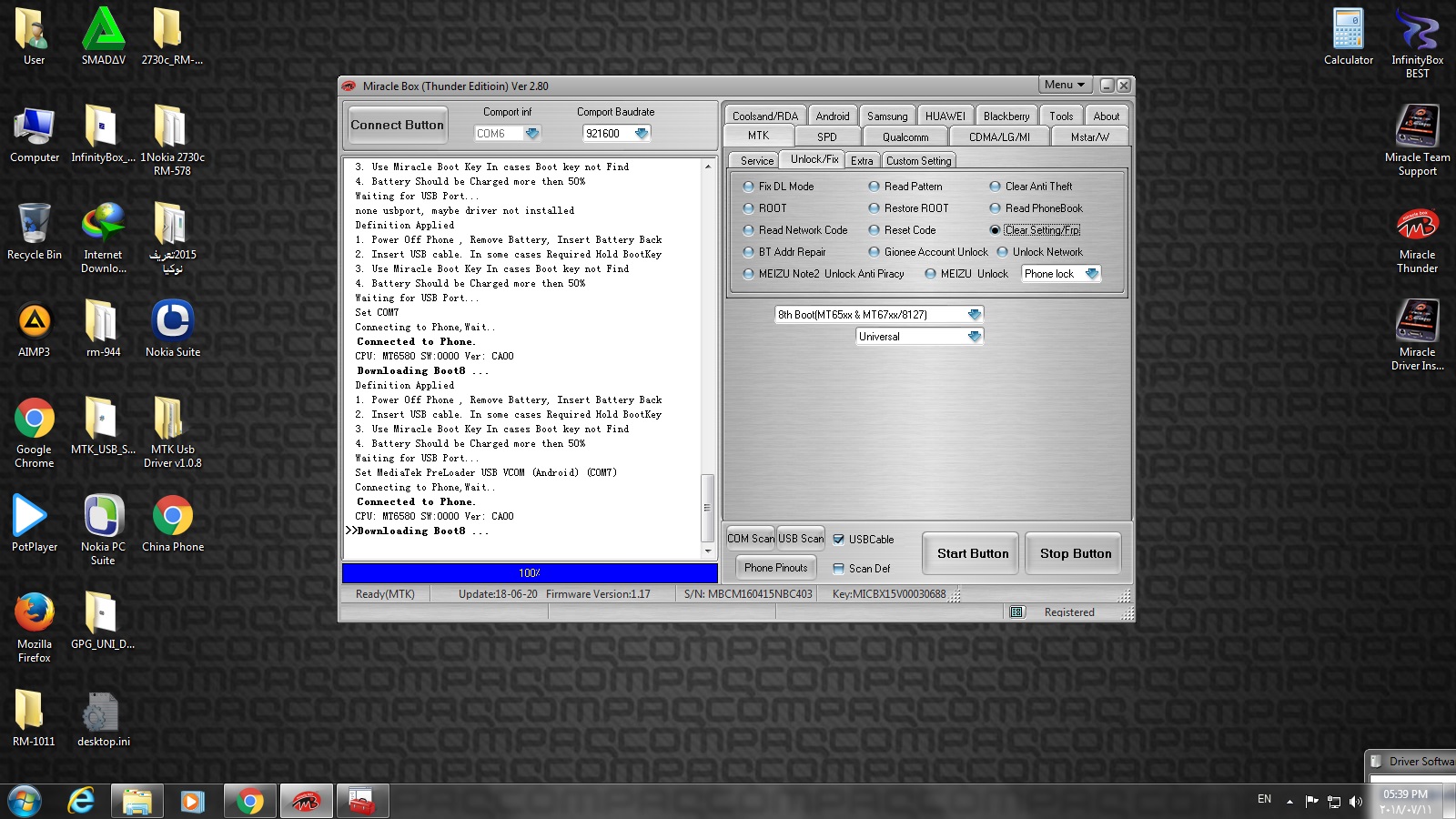Open the desktop.ini file icon
The height and width of the screenshot is (819, 1456).
click(x=103, y=718)
